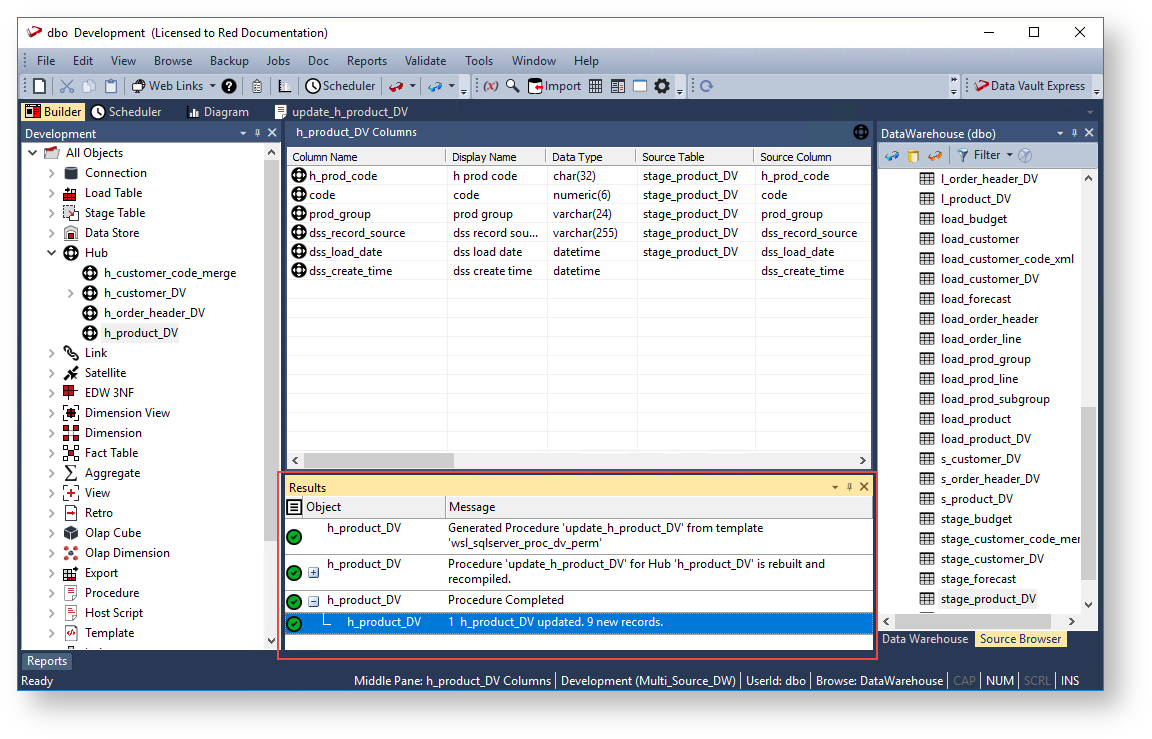The width and height of the screenshot is (1152, 739).
Task: Click the help question mark icon
Action: [229, 86]
